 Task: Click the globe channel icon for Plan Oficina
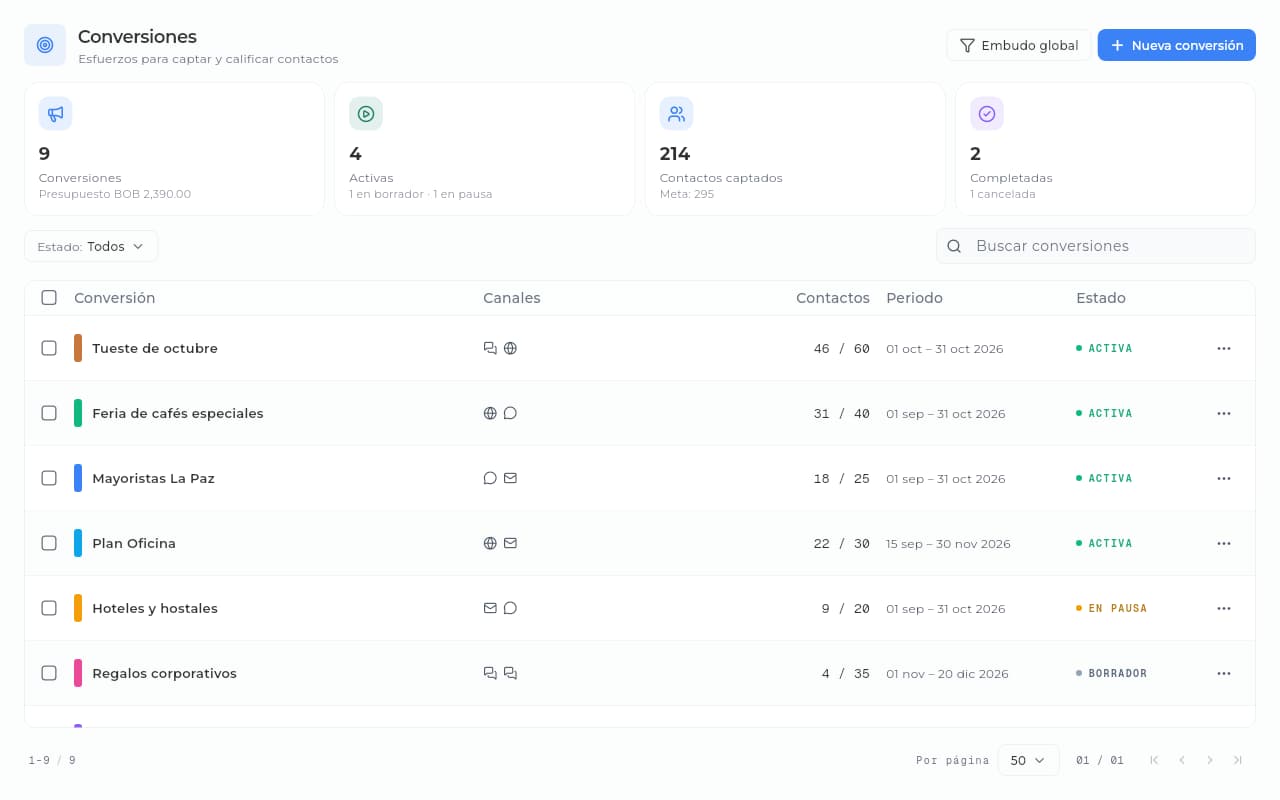490,543
